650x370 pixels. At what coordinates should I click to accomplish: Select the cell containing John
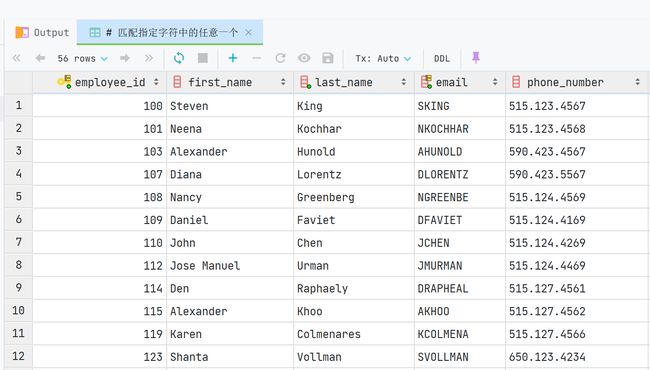click(230, 242)
